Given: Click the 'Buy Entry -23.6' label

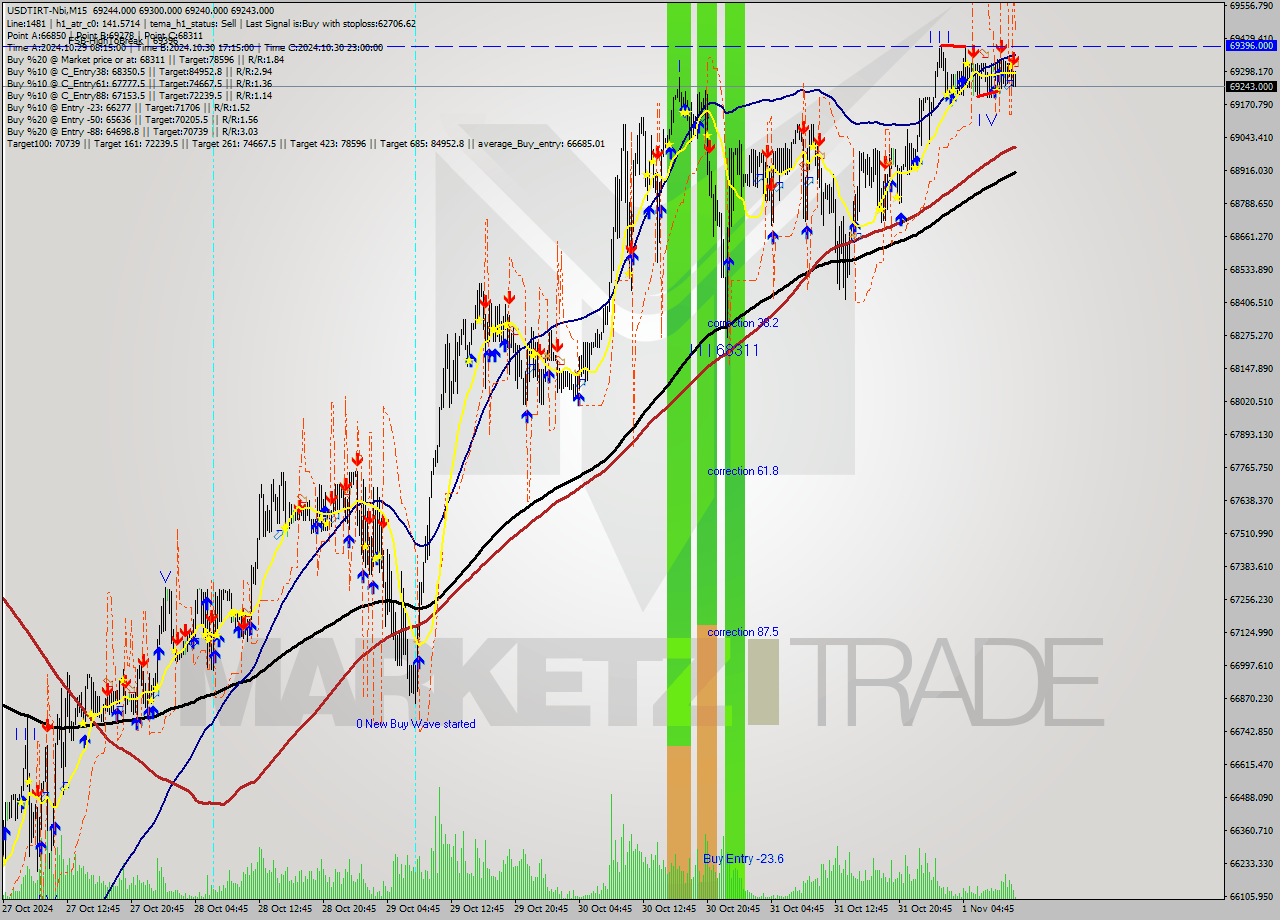Looking at the screenshot, I should 743,858.
